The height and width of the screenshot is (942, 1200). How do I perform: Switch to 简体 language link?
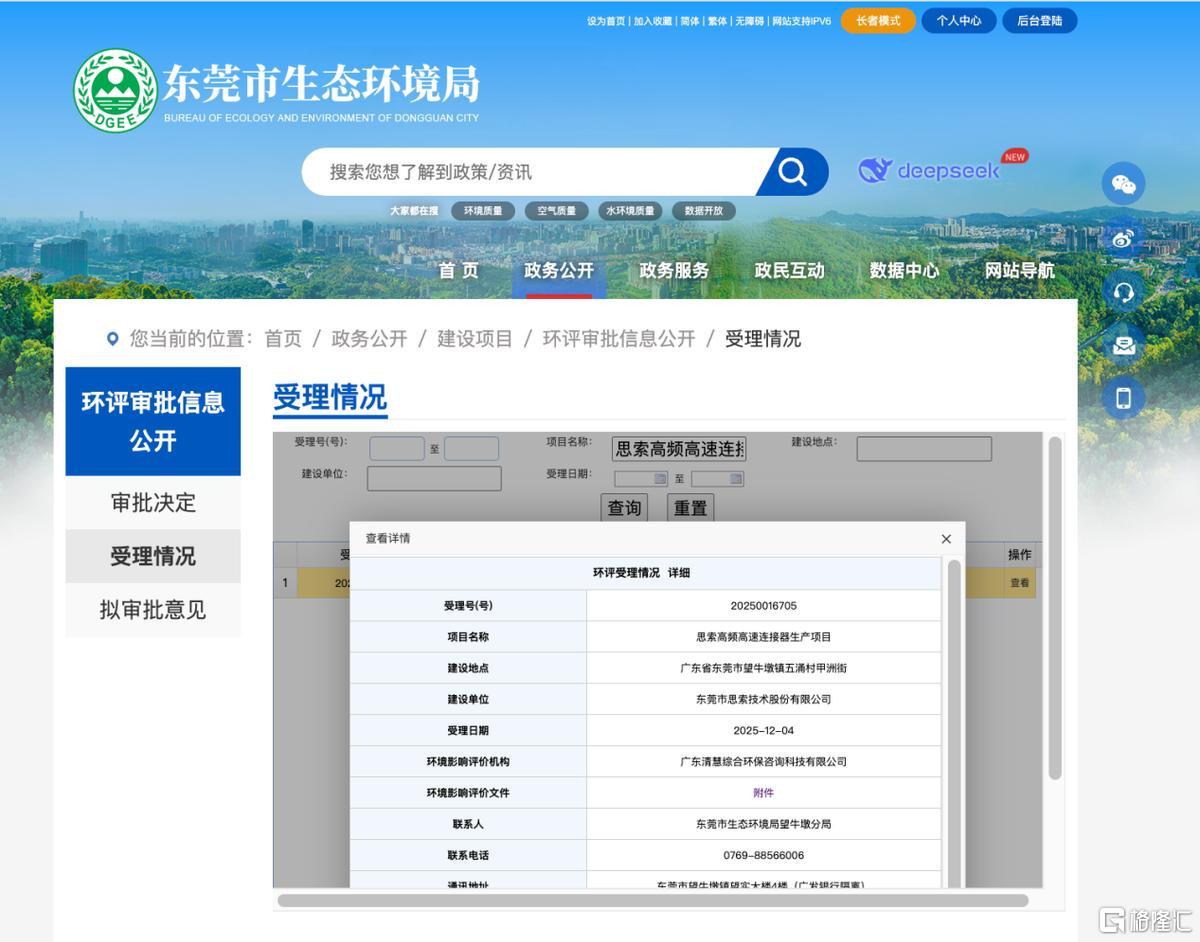pyautogui.click(x=690, y=21)
